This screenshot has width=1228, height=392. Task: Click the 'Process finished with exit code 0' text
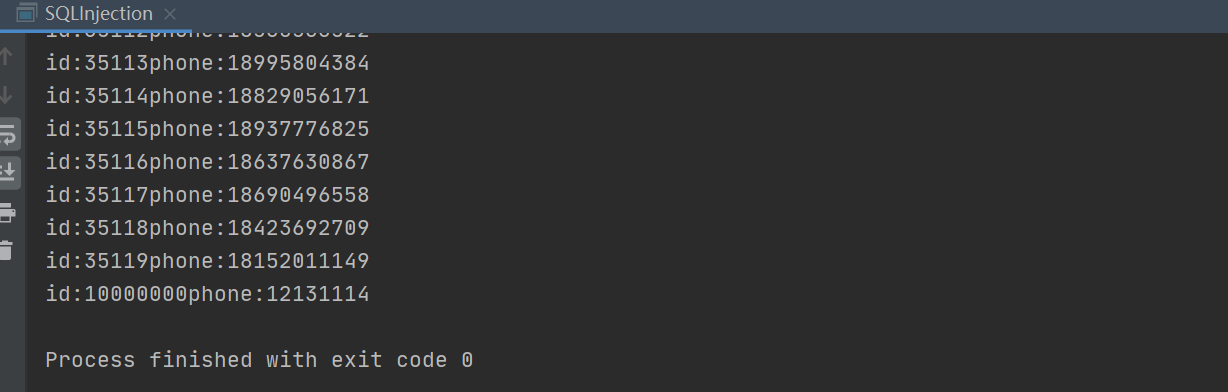(260, 360)
